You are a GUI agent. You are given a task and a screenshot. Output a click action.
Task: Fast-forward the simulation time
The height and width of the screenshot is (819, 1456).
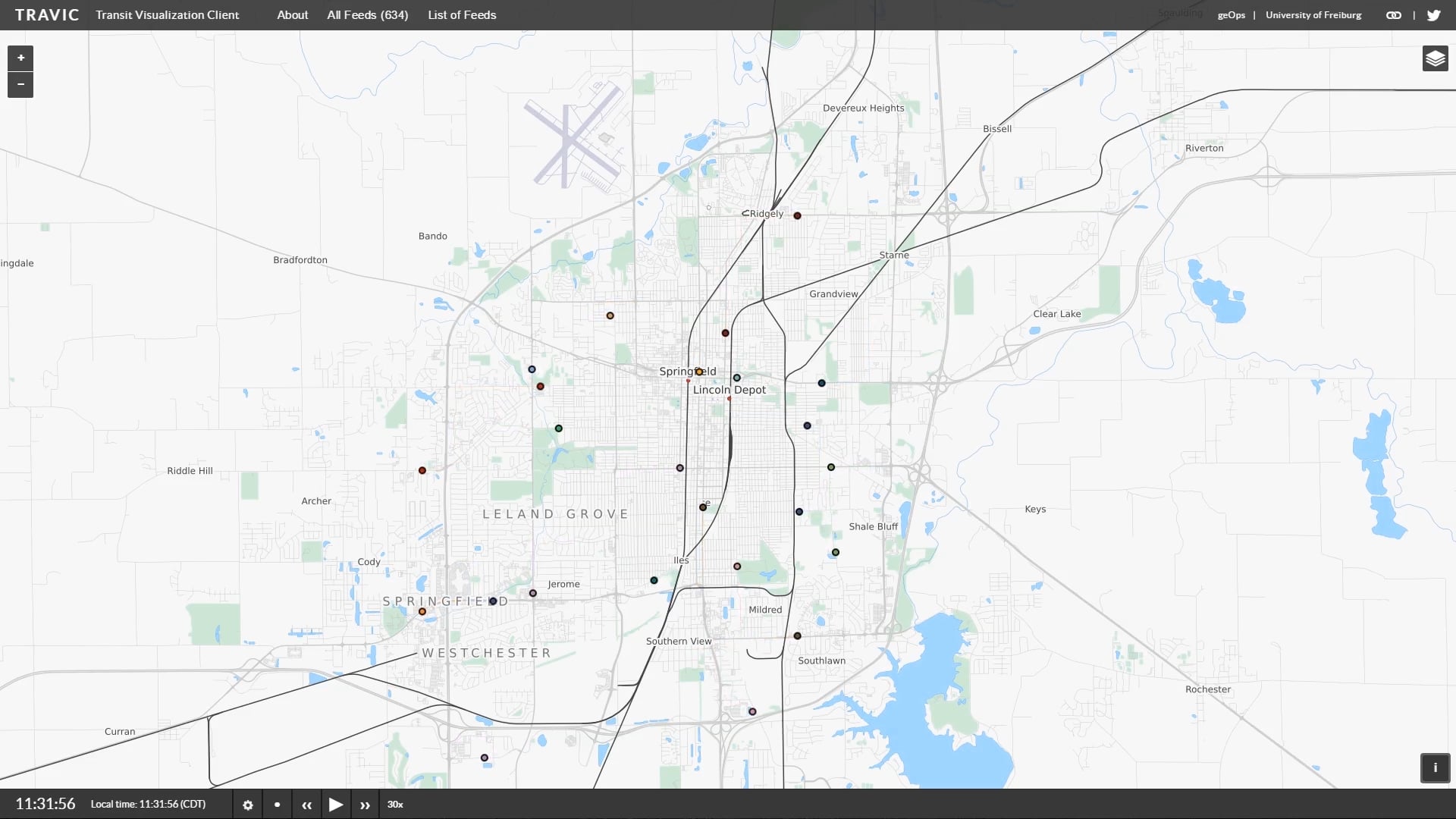click(x=365, y=805)
